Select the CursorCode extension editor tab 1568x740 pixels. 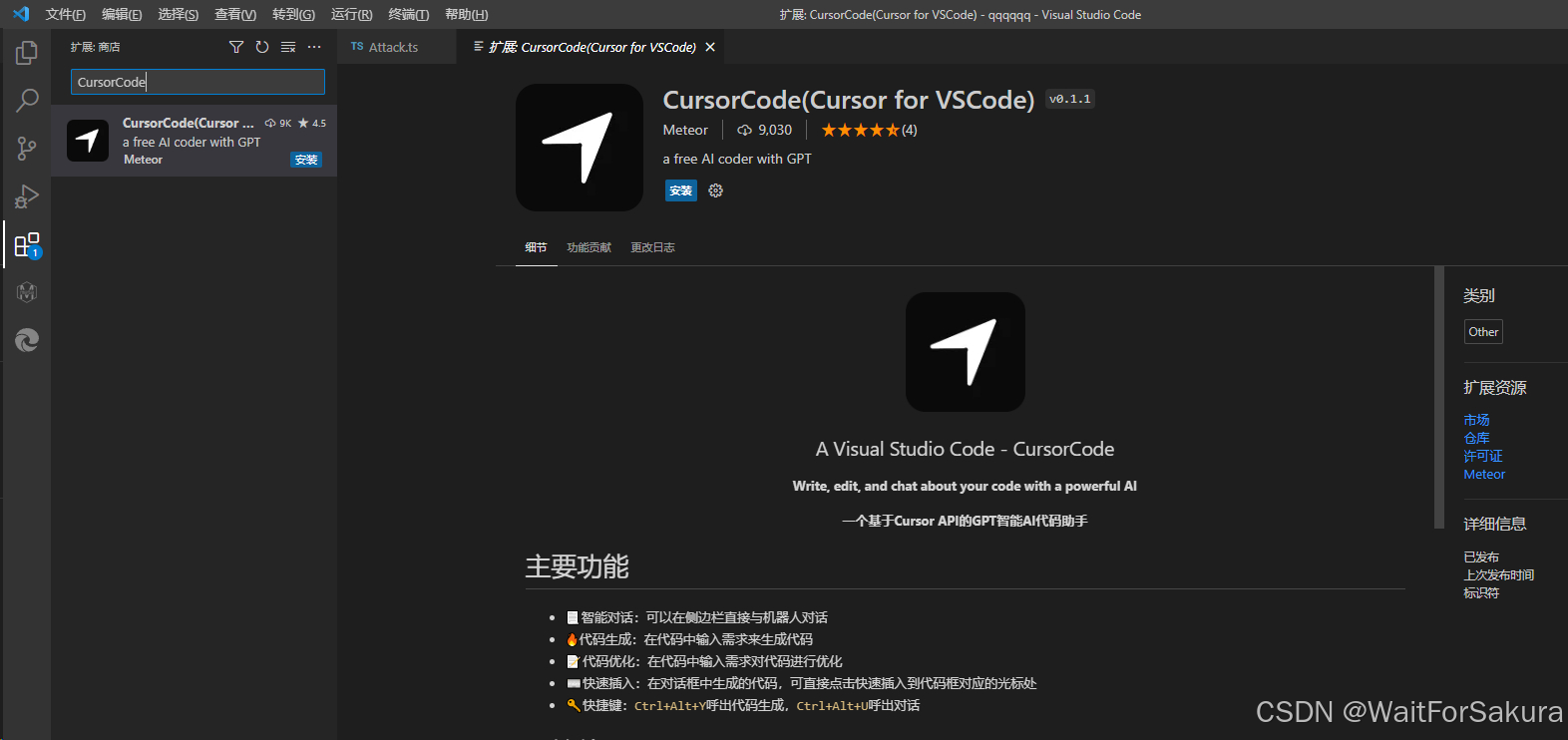point(591,47)
